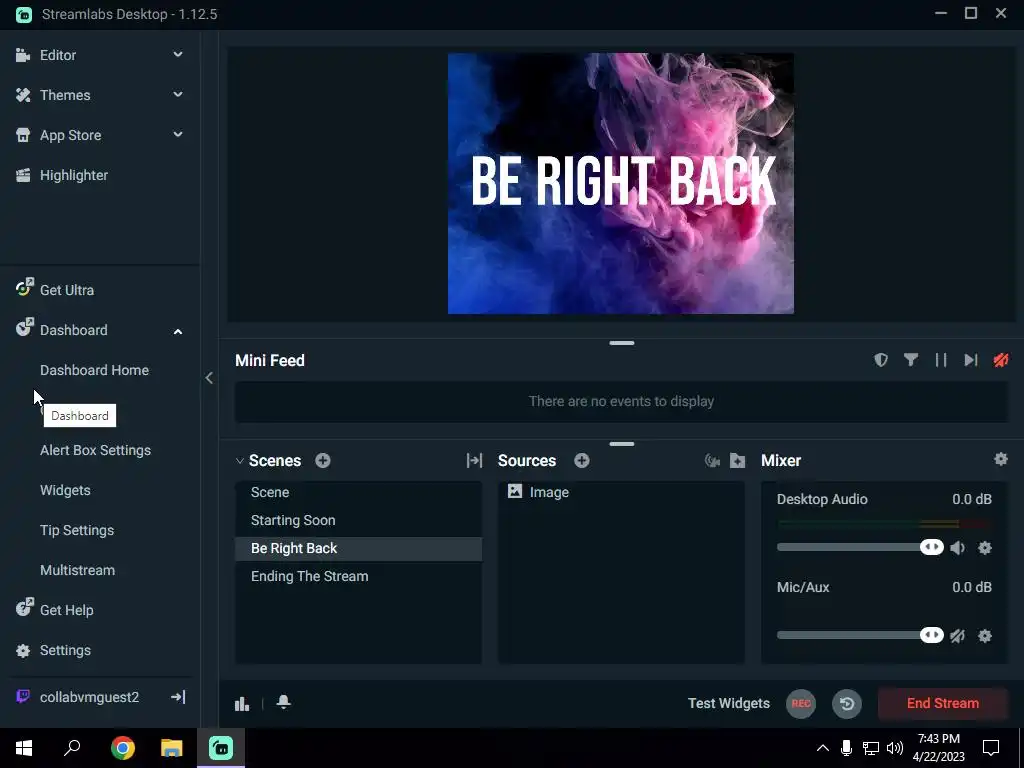This screenshot has height=768, width=1024.
Task: Open Dashboard Home
Action: [94, 370]
